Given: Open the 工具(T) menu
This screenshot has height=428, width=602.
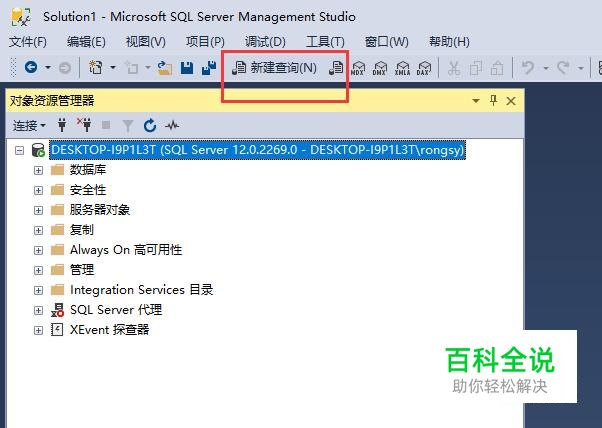Looking at the screenshot, I should [325, 41].
